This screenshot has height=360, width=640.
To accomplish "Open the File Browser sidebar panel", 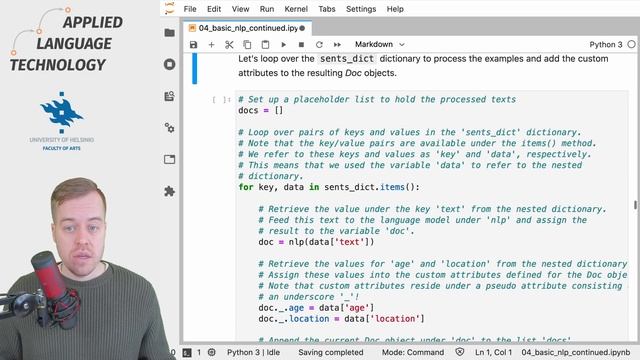I will pos(169,33).
